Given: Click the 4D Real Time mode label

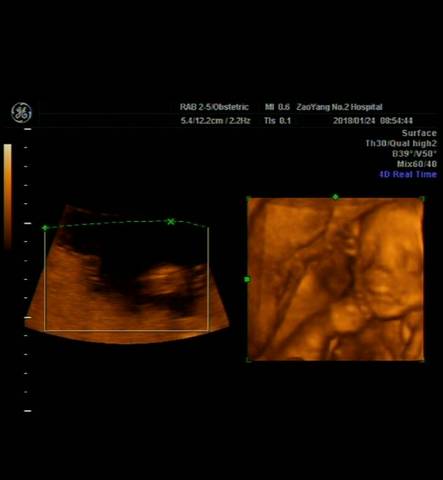Looking at the screenshot, I should point(408,174).
